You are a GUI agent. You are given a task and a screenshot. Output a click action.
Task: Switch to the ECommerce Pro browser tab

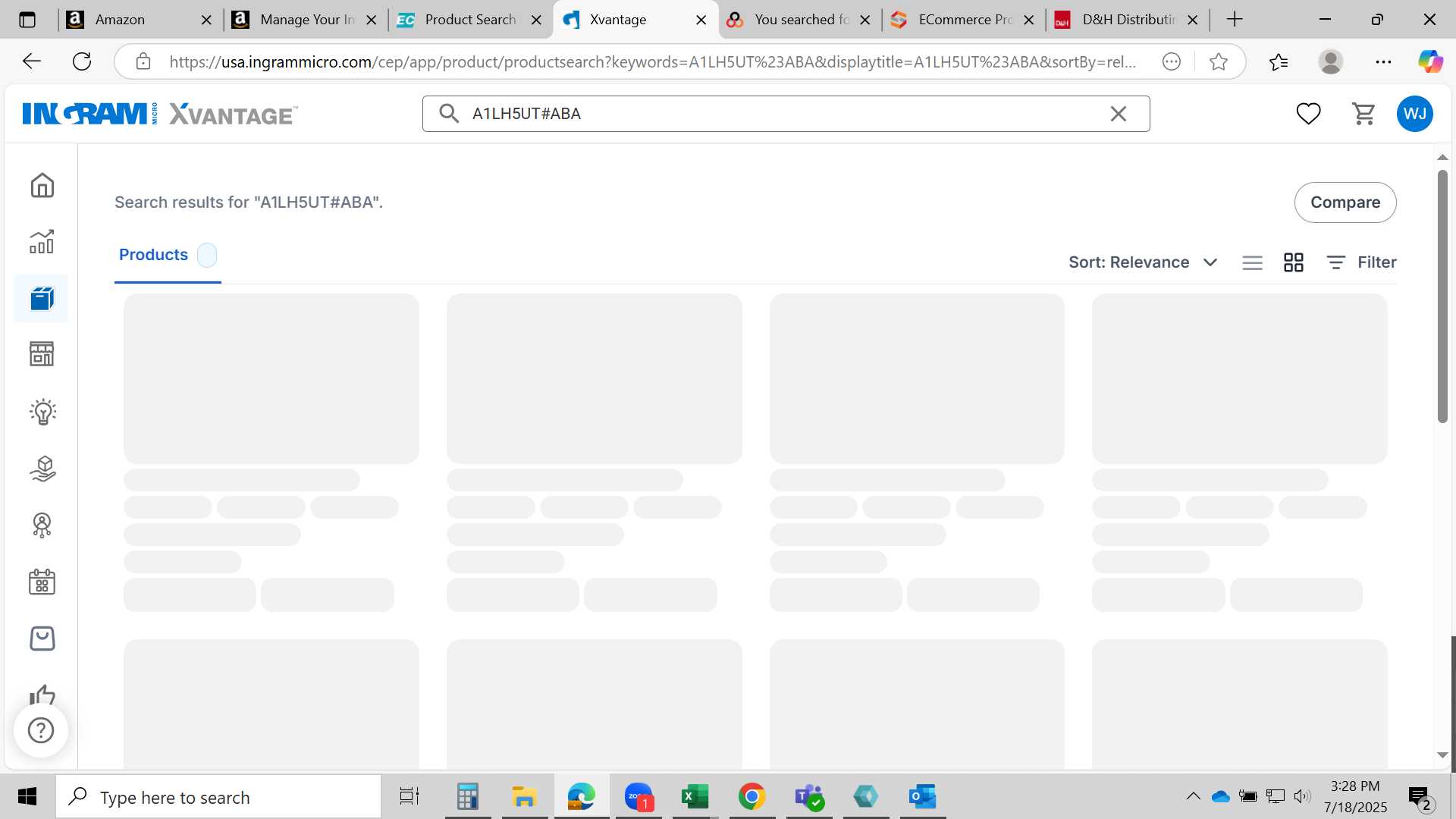click(963, 20)
